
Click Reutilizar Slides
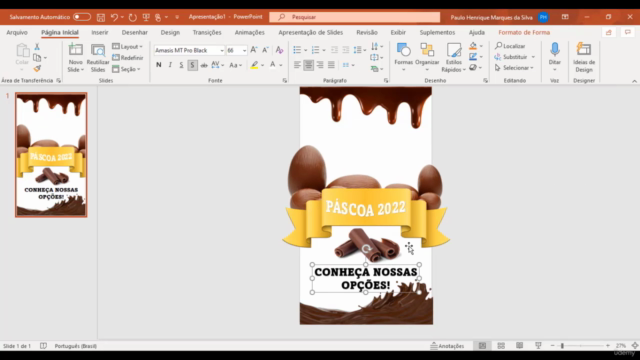98,58
